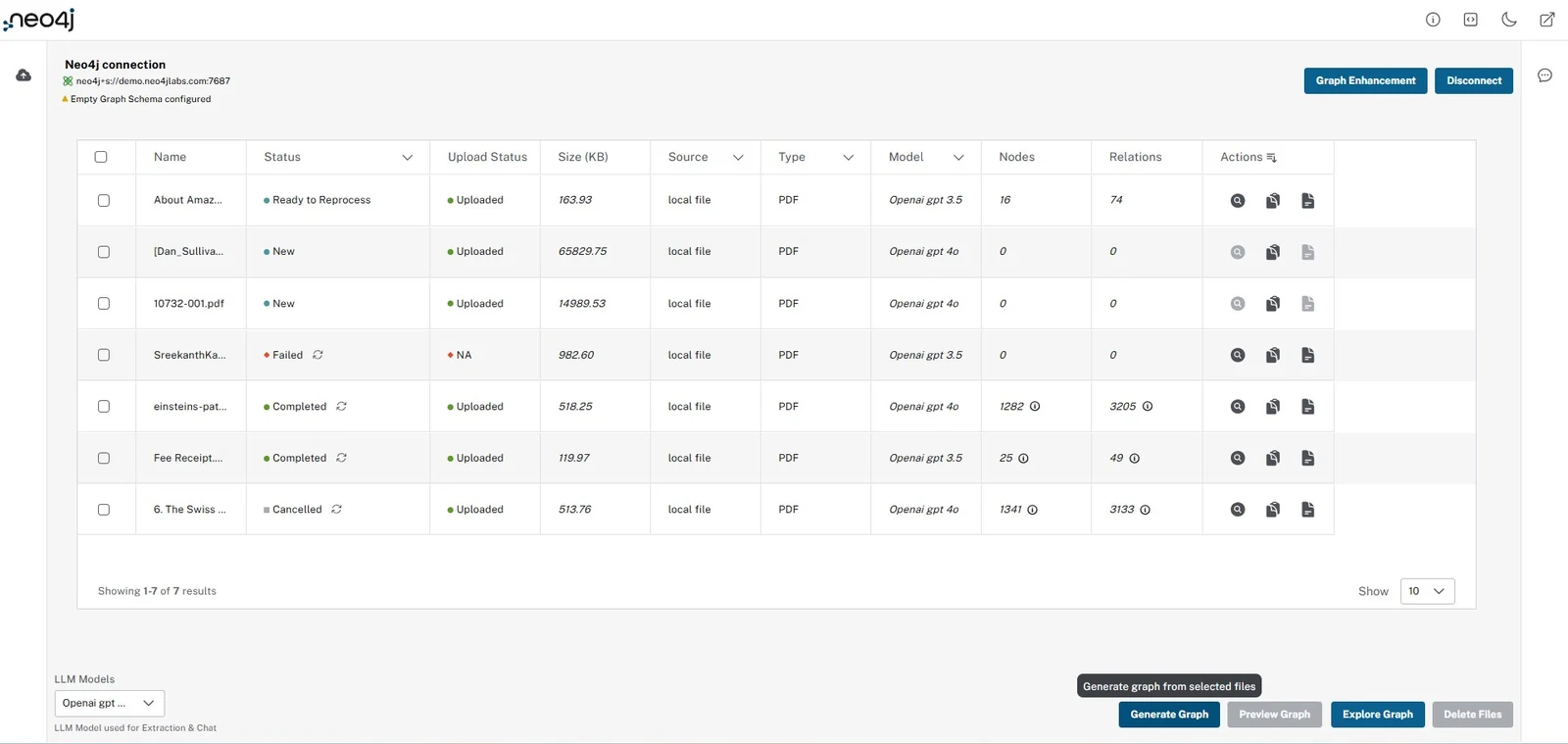Reprocess the Completed einsteins-pat... file
The width and height of the screenshot is (1568, 744).
pos(341,406)
